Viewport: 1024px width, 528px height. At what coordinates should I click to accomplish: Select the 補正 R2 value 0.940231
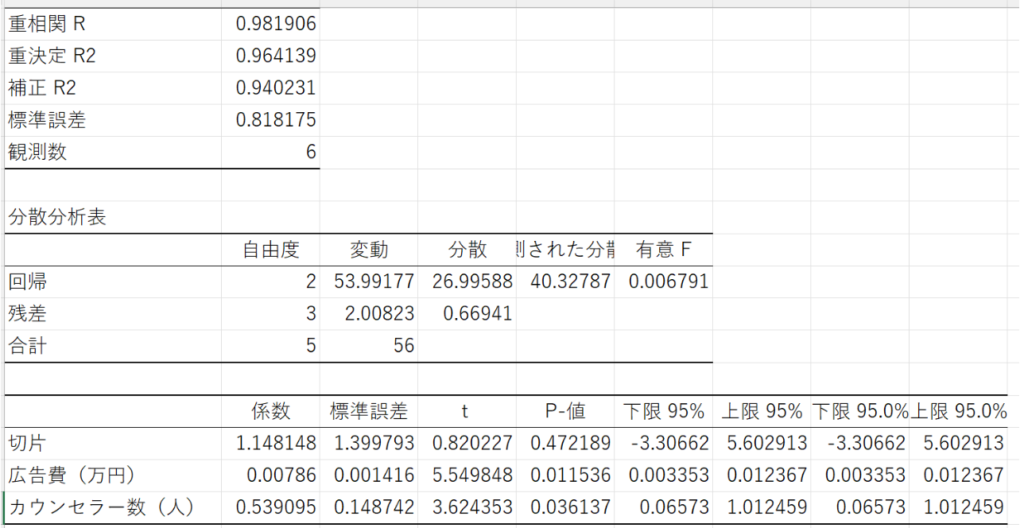point(276,88)
